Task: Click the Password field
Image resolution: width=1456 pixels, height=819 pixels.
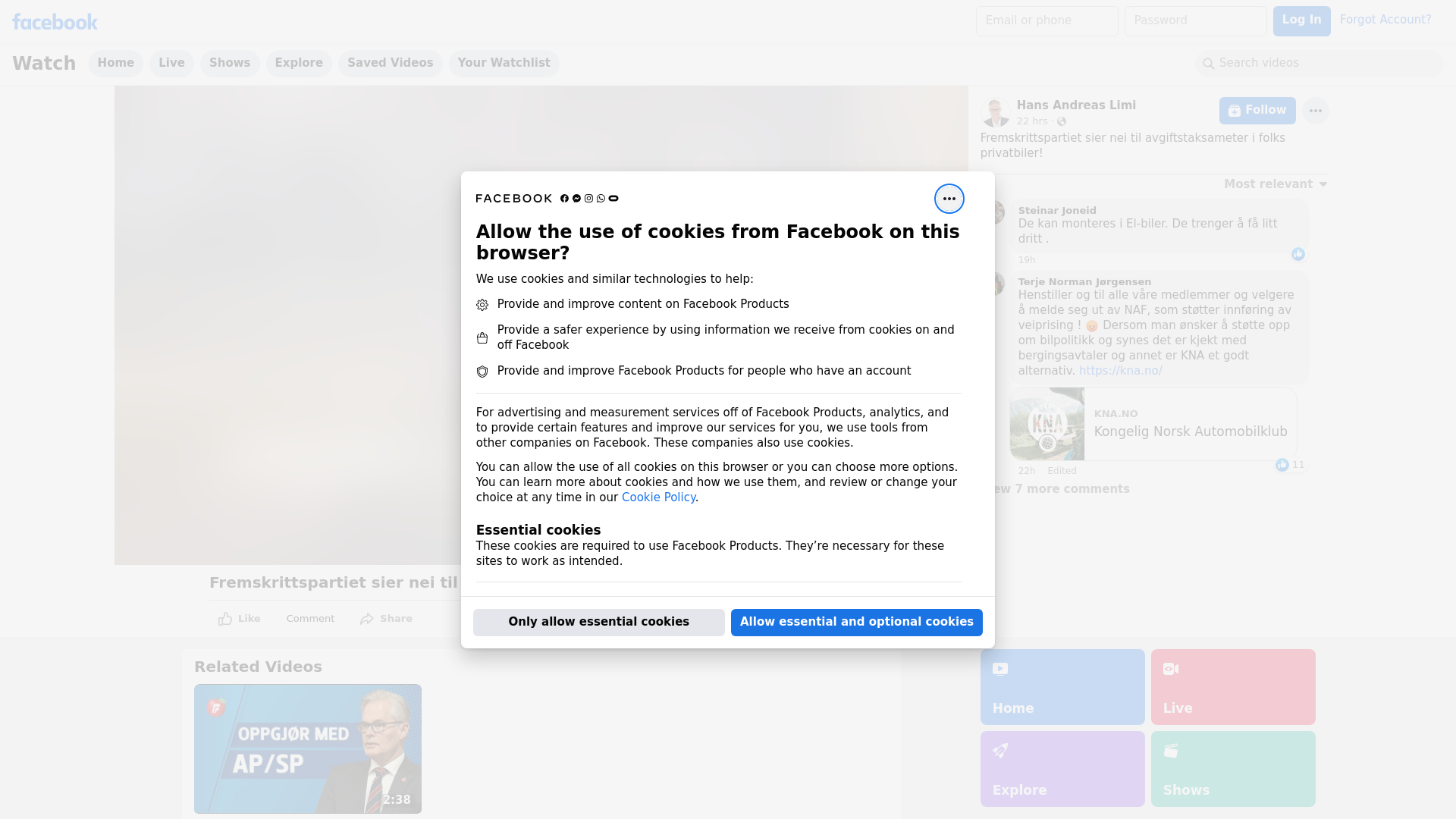Action: (1195, 20)
